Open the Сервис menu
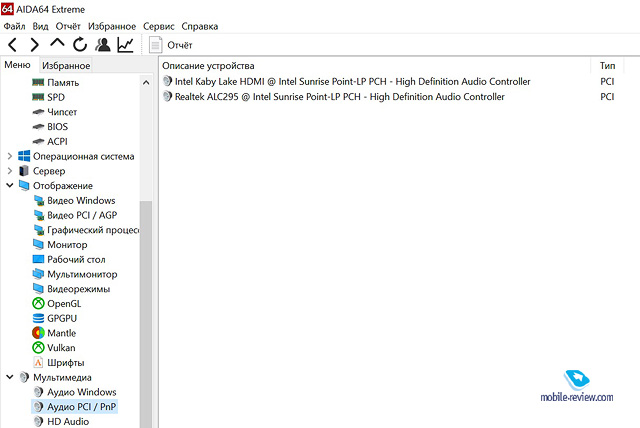Viewport: 640px width, 428px height. click(x=158, y=26)
